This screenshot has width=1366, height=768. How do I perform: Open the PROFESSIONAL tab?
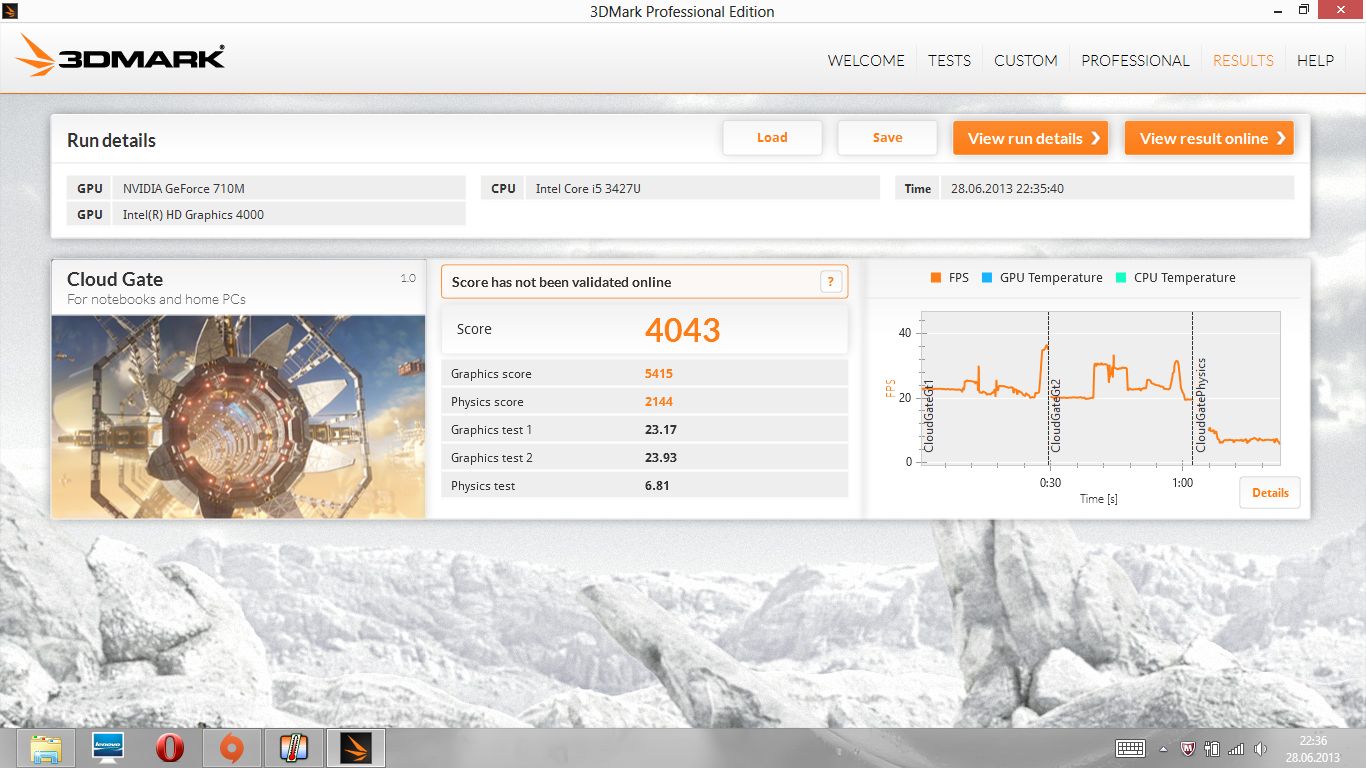pyautogui.click(x=1135, y=60)
